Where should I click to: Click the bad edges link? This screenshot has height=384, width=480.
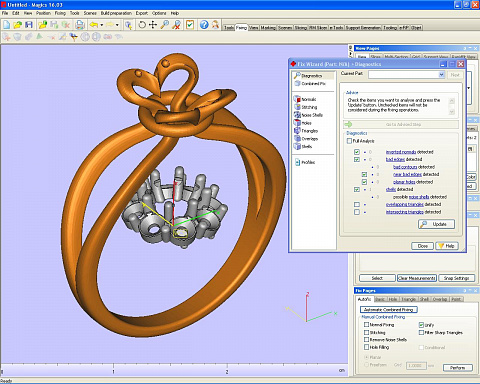(x=395, y=159)
